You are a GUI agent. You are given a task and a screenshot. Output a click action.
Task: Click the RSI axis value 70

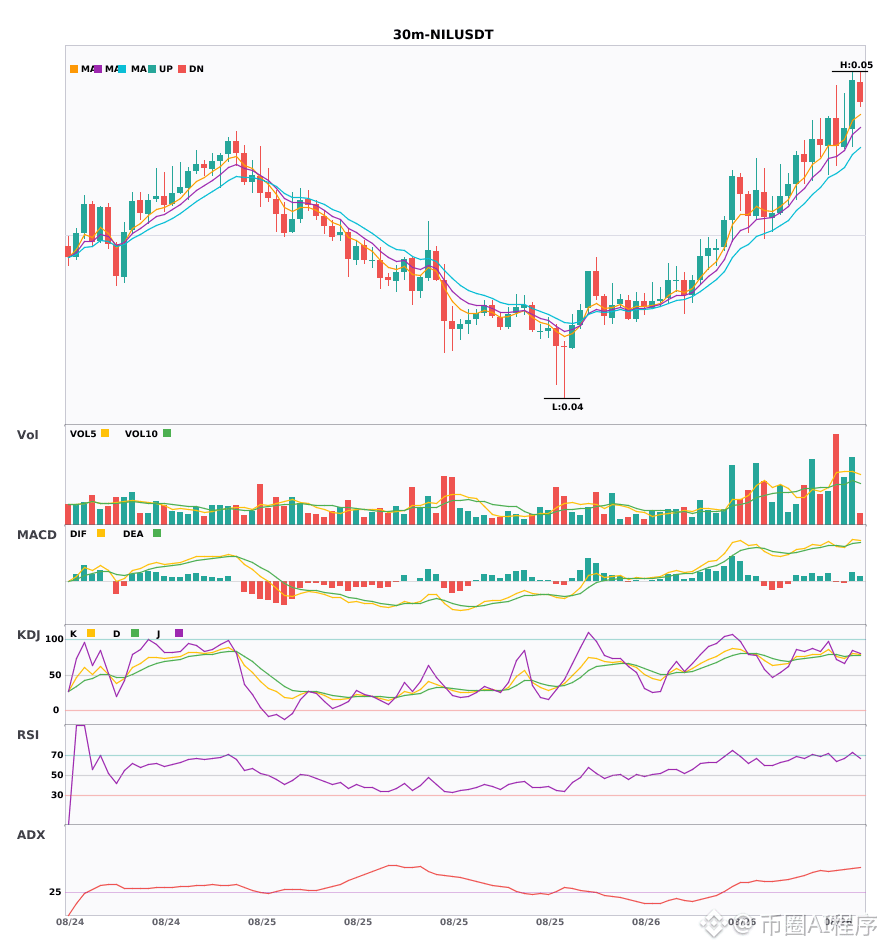pos(57,755)
